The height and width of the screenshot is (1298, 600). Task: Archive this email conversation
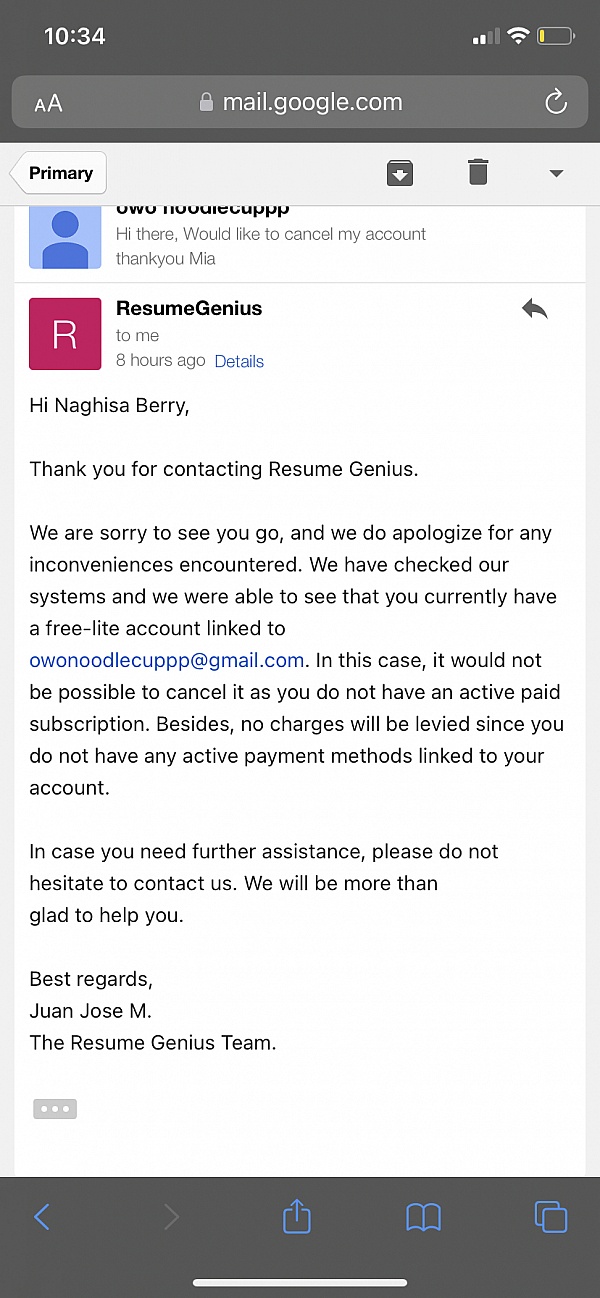tap(400, 173)
